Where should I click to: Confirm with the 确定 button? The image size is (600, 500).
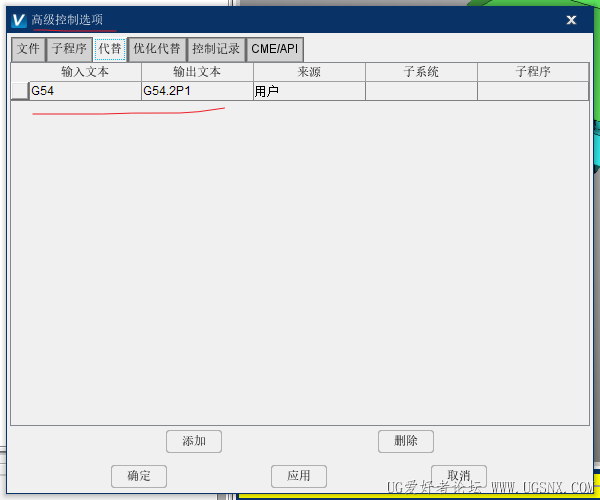pos(139,476)
